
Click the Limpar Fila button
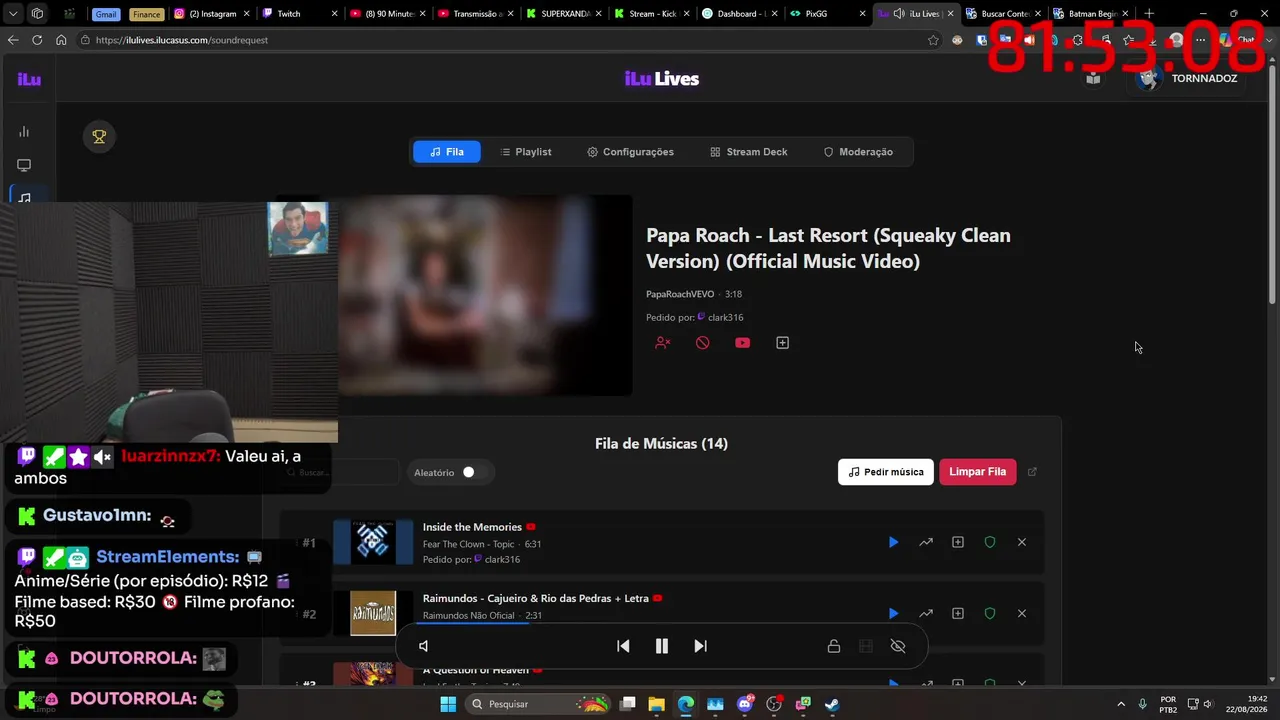(x=977, y=472)
